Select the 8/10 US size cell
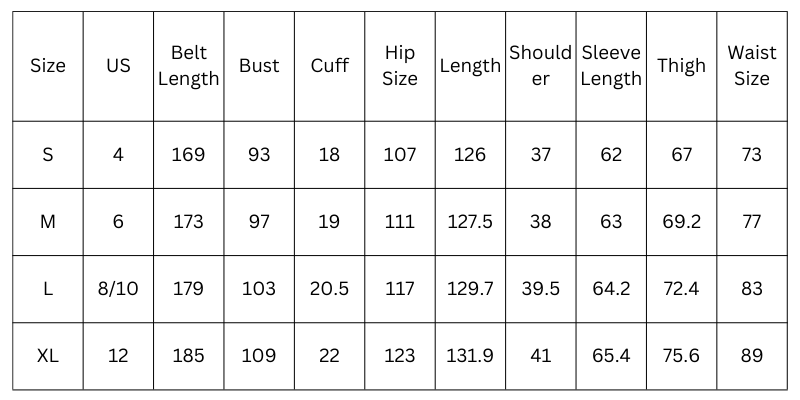The width and height of the screenshot is (800, 400). click(118, 289)
